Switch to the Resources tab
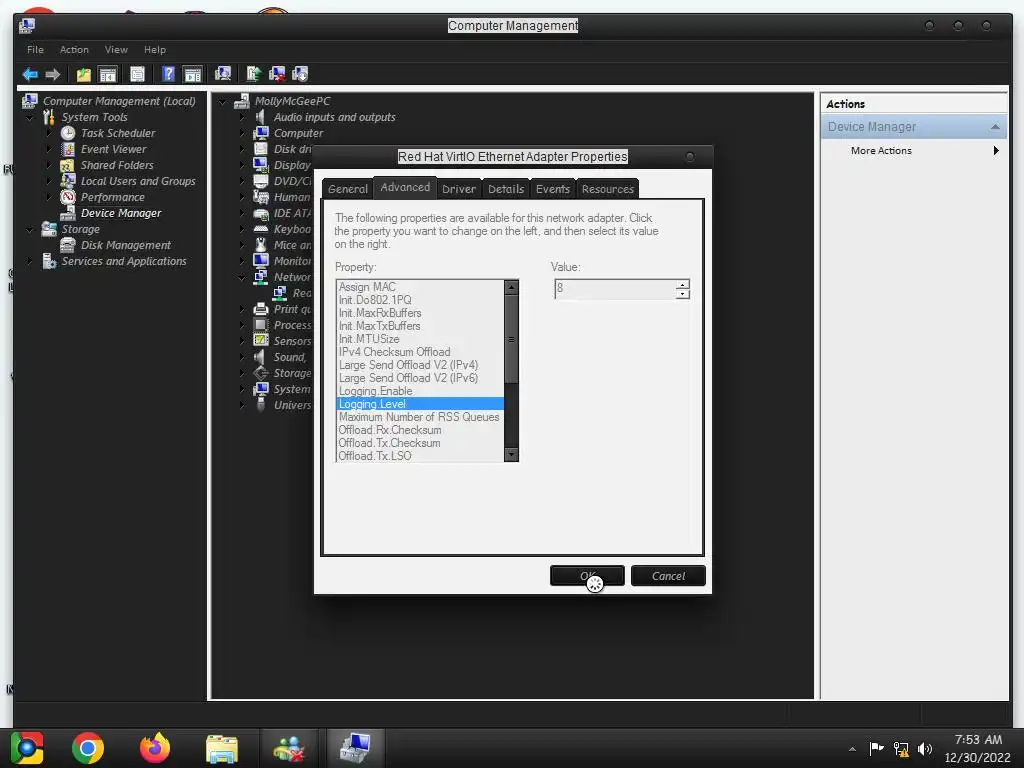 [x=607, y=189]
